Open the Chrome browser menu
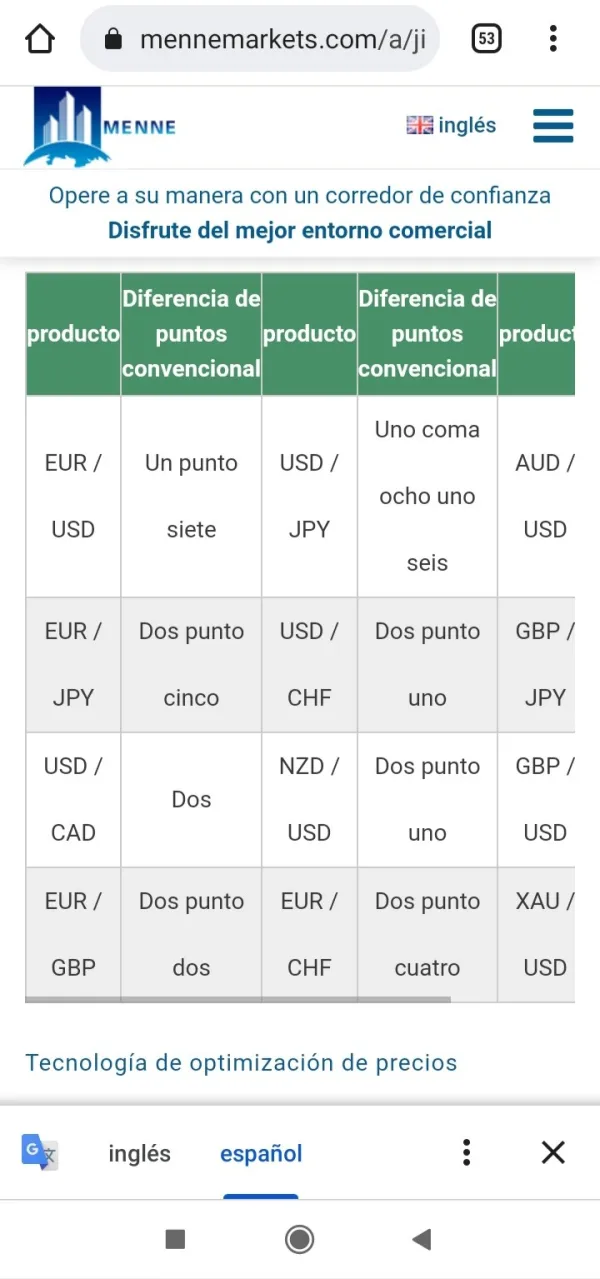 [553, 37]
